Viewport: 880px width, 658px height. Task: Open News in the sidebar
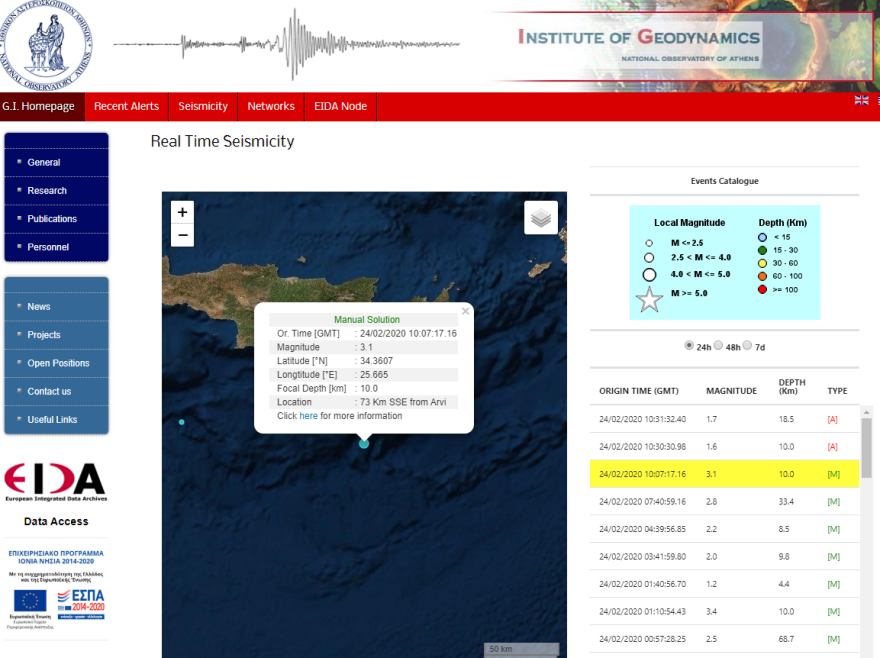tap(56, 307)
